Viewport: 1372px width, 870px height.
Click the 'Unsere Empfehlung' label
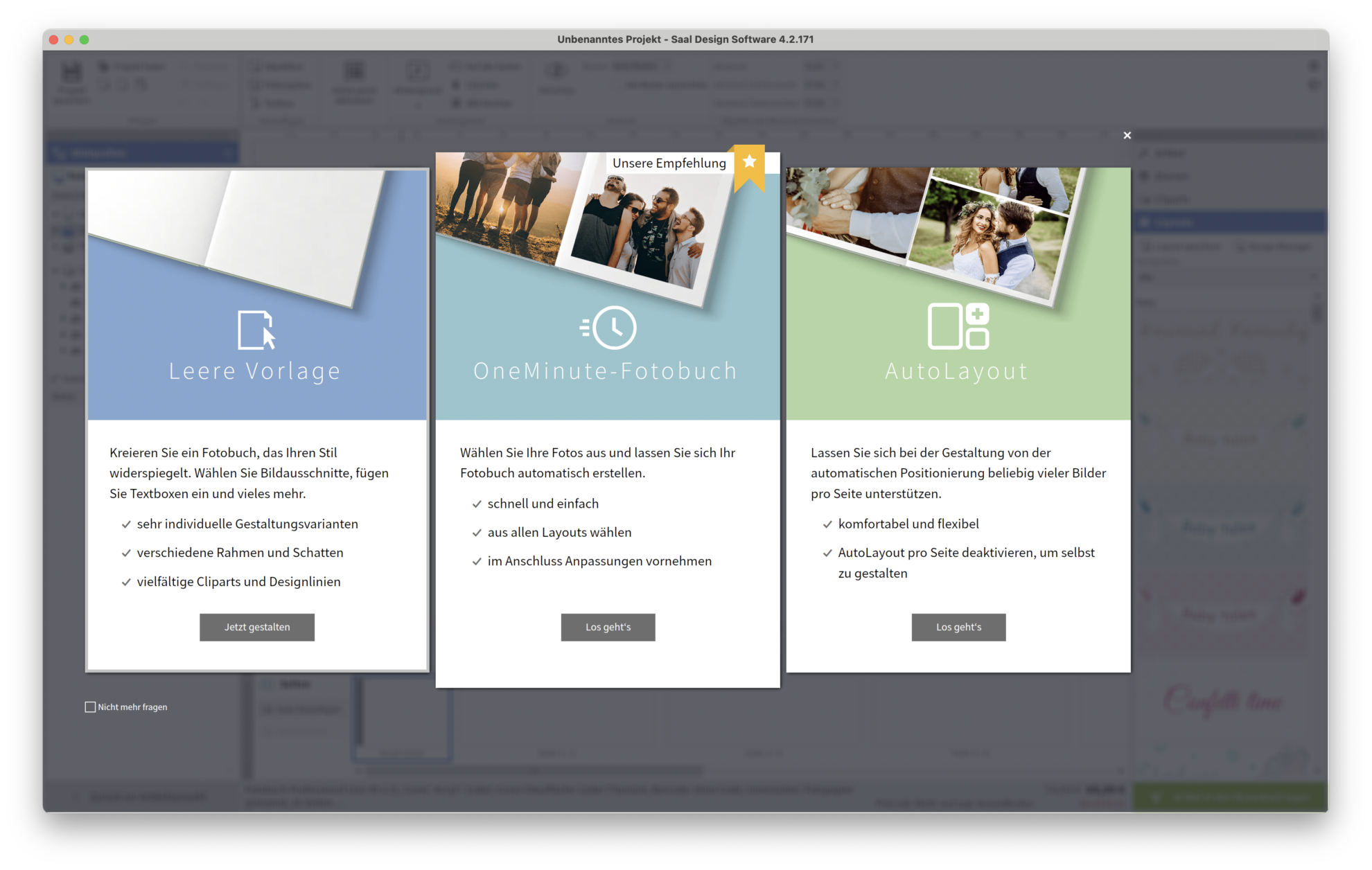tap(669, 163)
